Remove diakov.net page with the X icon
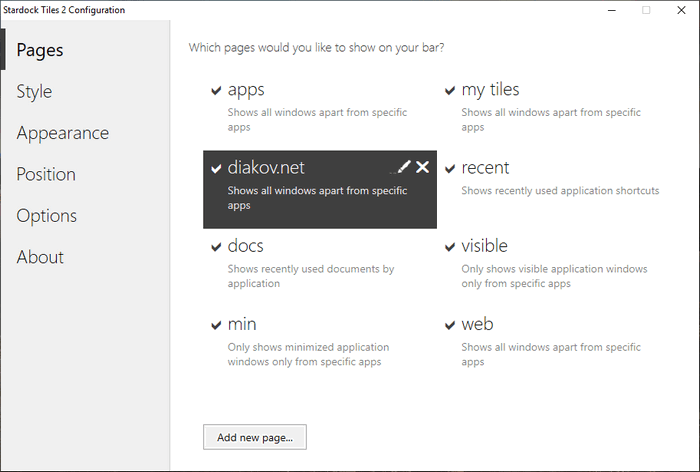The image size is (700, 472). pos(422,167)
